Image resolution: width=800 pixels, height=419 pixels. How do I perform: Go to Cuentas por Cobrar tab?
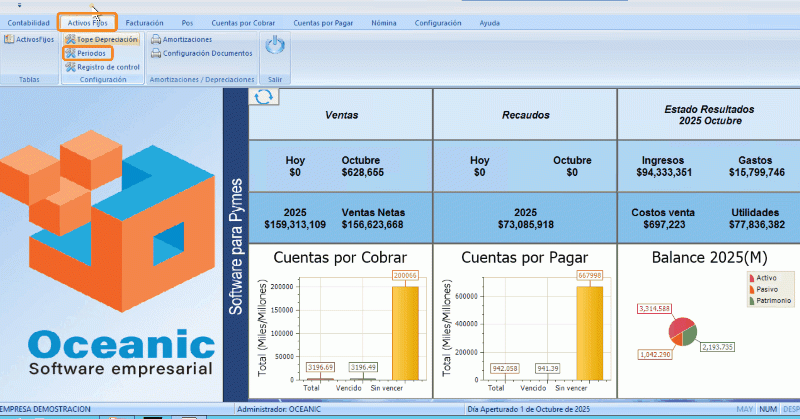(x=242, y=22)
